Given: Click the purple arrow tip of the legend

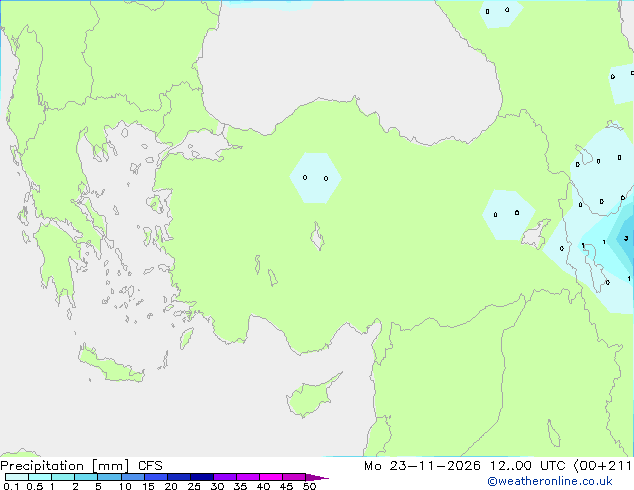Looking at the screenshot, I should (317, 477).
